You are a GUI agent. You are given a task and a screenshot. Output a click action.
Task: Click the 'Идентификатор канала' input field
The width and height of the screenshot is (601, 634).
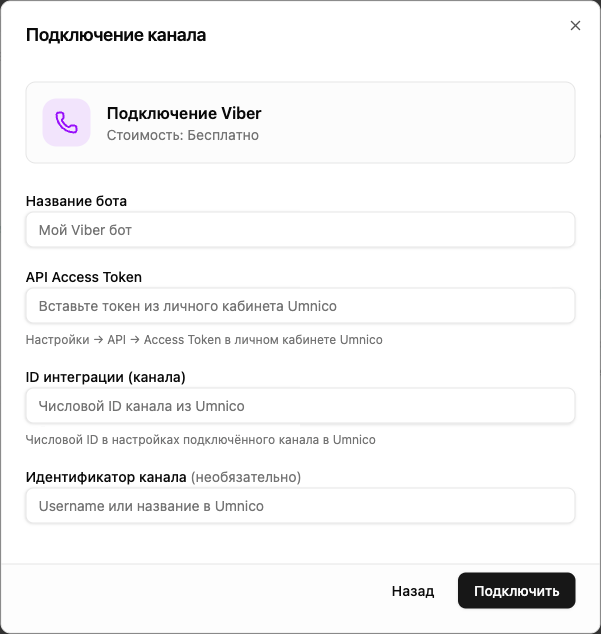[x=300, y=506]
